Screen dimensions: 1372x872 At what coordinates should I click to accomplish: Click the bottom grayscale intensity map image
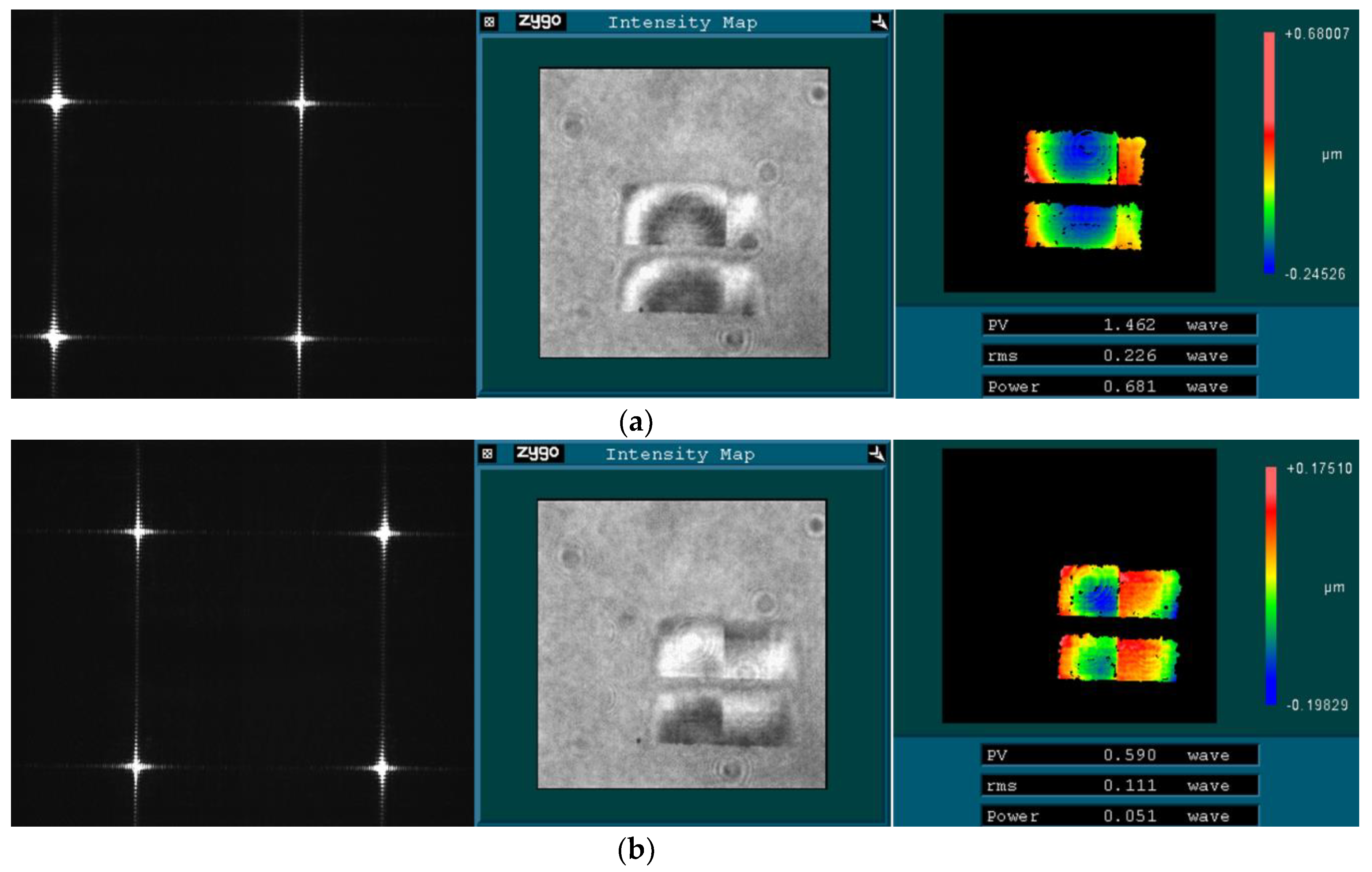[682, 644]
